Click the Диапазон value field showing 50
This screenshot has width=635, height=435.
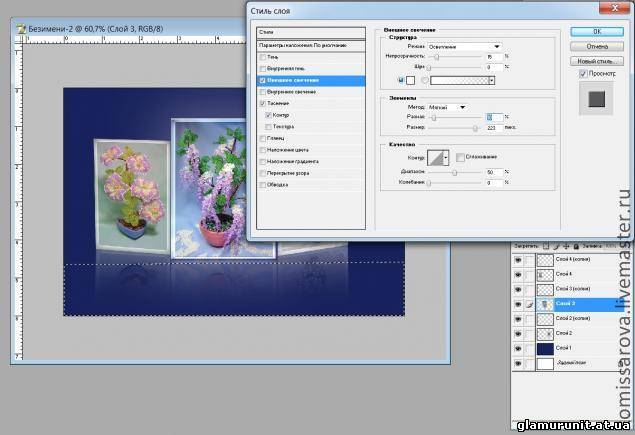tap(494, 173)
